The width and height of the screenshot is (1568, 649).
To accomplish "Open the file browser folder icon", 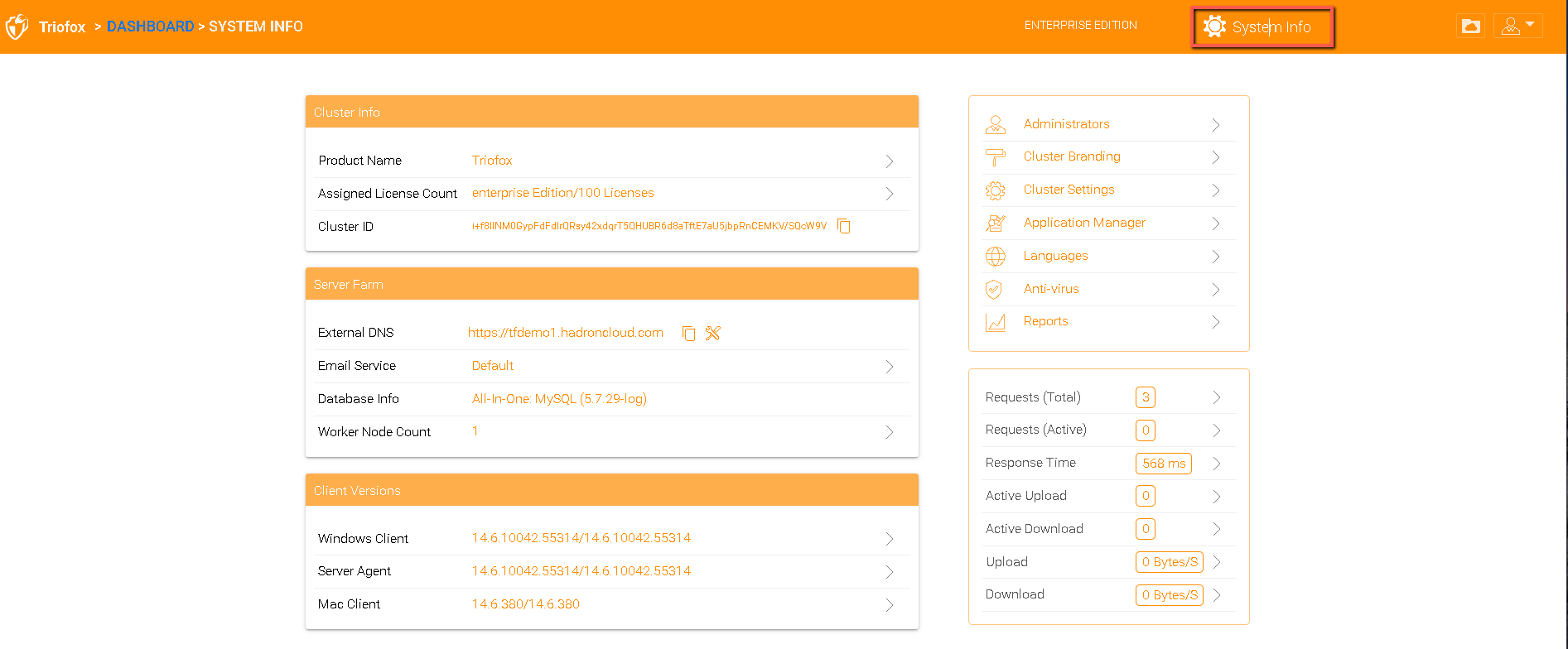I will click(x=1471, y=26).
